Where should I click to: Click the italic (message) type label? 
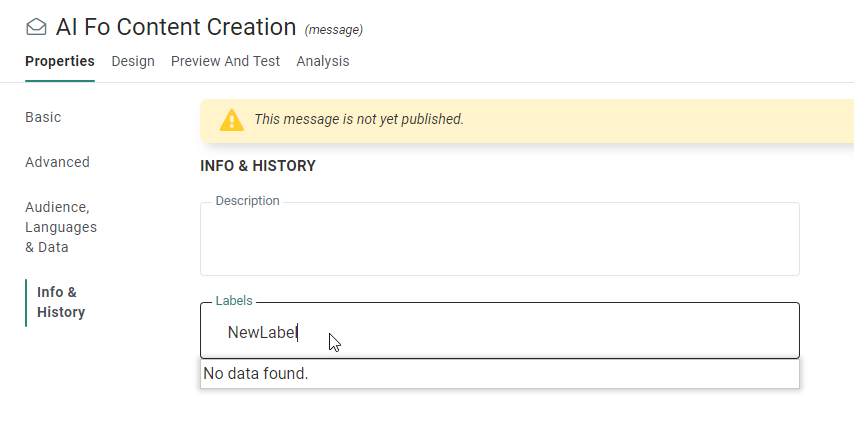point(334,30)
